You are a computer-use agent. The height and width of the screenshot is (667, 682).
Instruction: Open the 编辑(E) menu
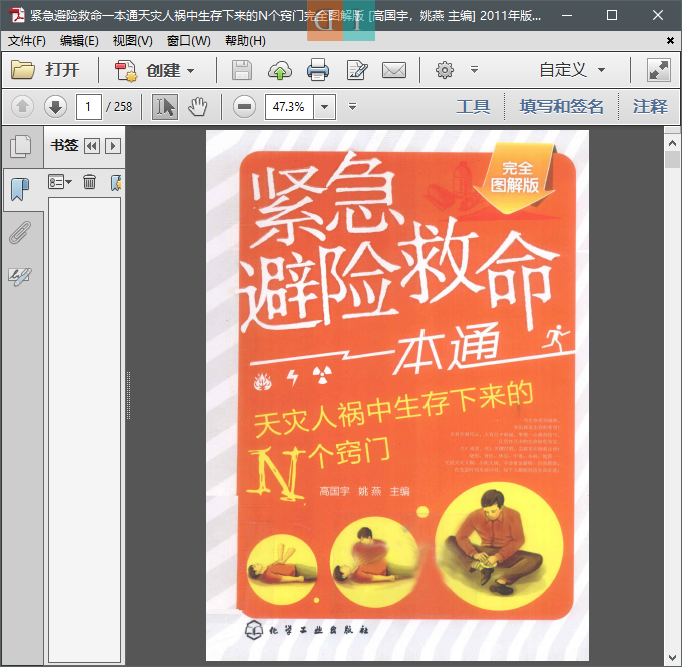click(79, 41)
